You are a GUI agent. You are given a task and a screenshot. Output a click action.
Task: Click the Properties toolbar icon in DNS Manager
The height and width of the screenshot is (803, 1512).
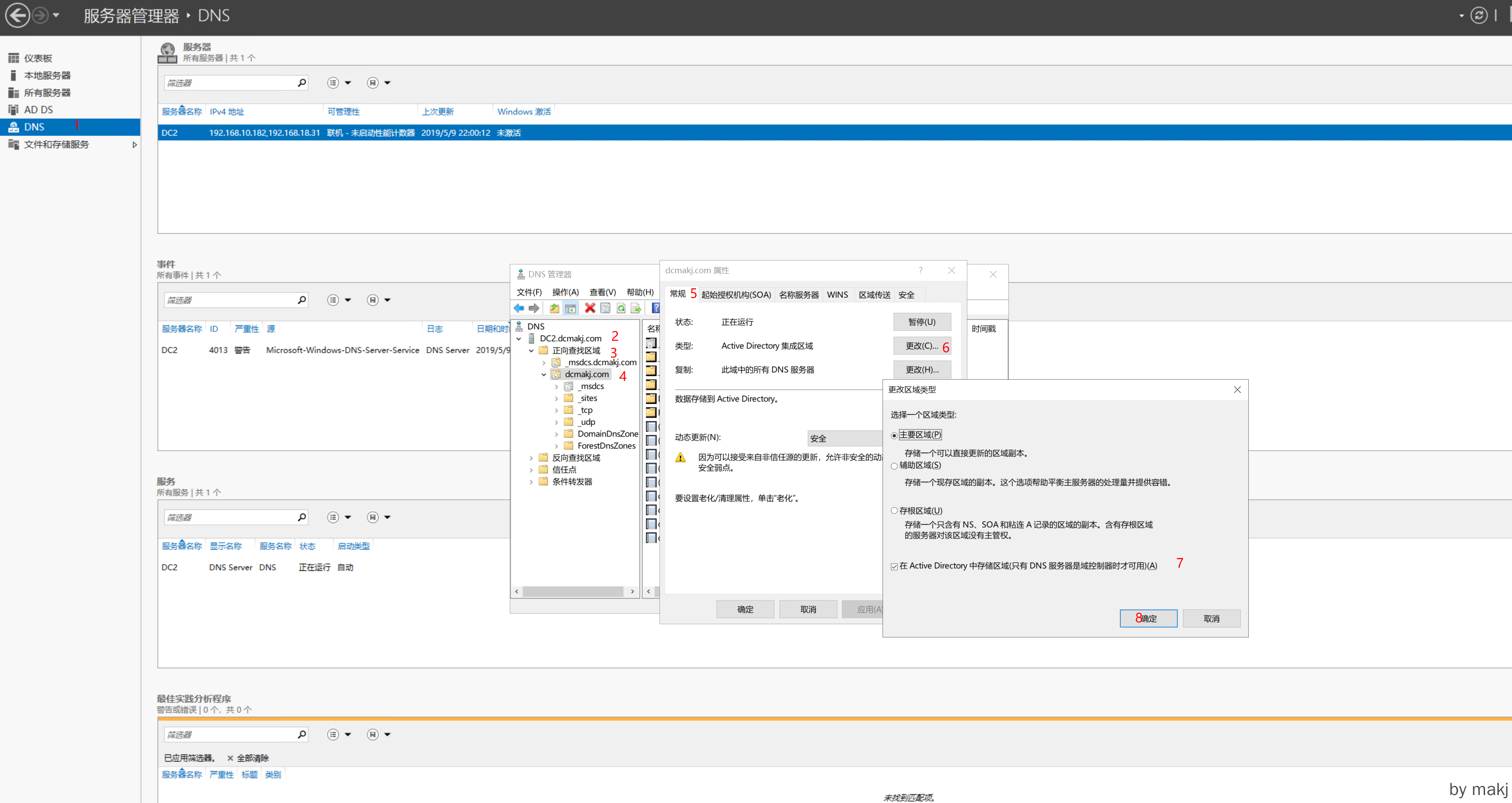coord(605,308)
